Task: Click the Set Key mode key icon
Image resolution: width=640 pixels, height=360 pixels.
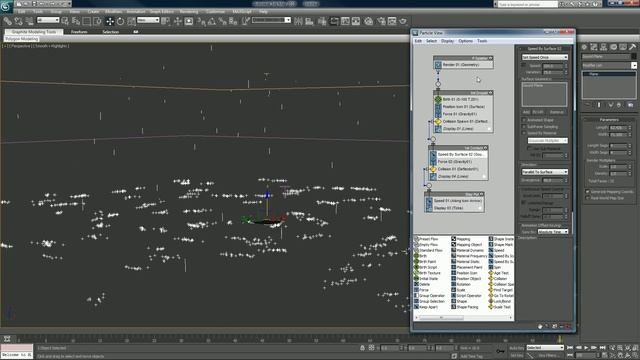Action: [500, 351]
